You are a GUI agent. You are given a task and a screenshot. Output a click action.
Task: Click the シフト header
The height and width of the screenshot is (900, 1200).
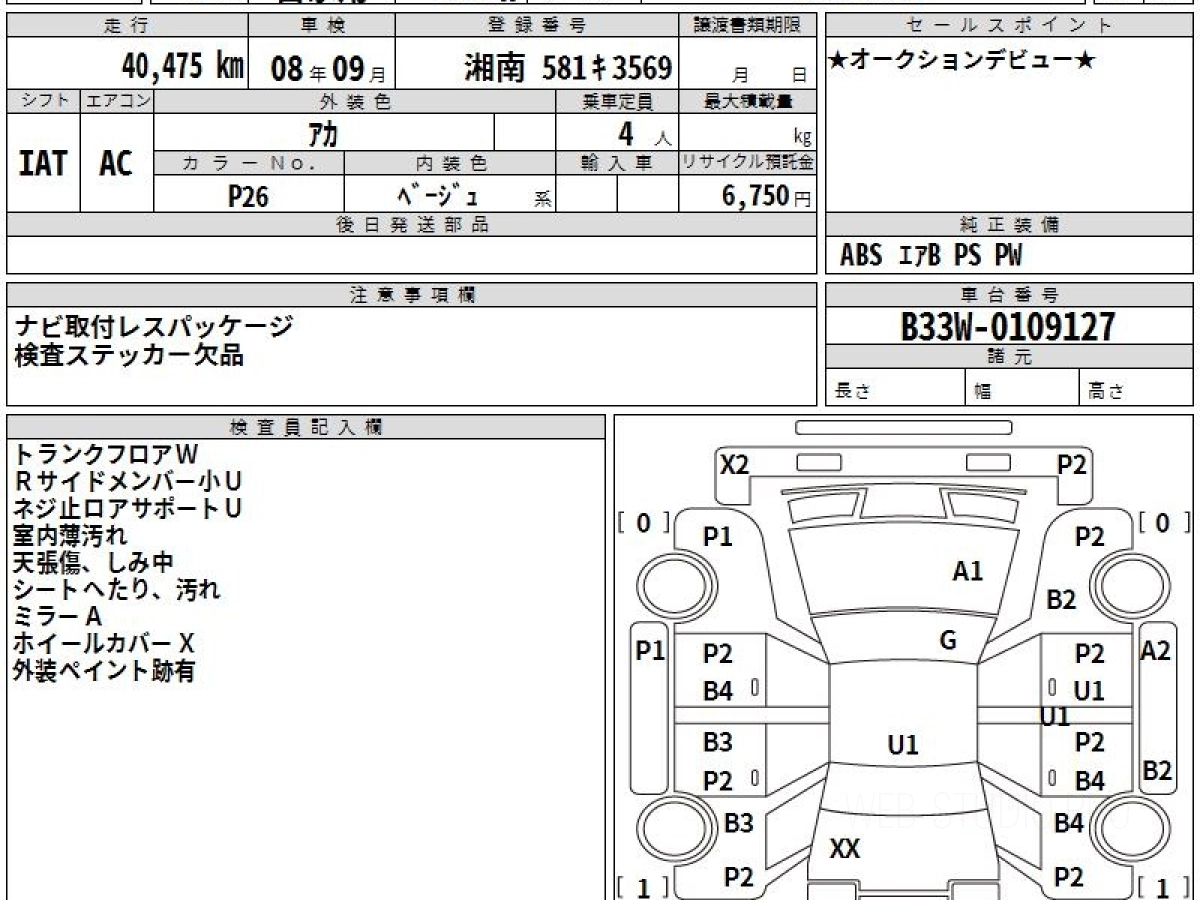click(43, 101)
